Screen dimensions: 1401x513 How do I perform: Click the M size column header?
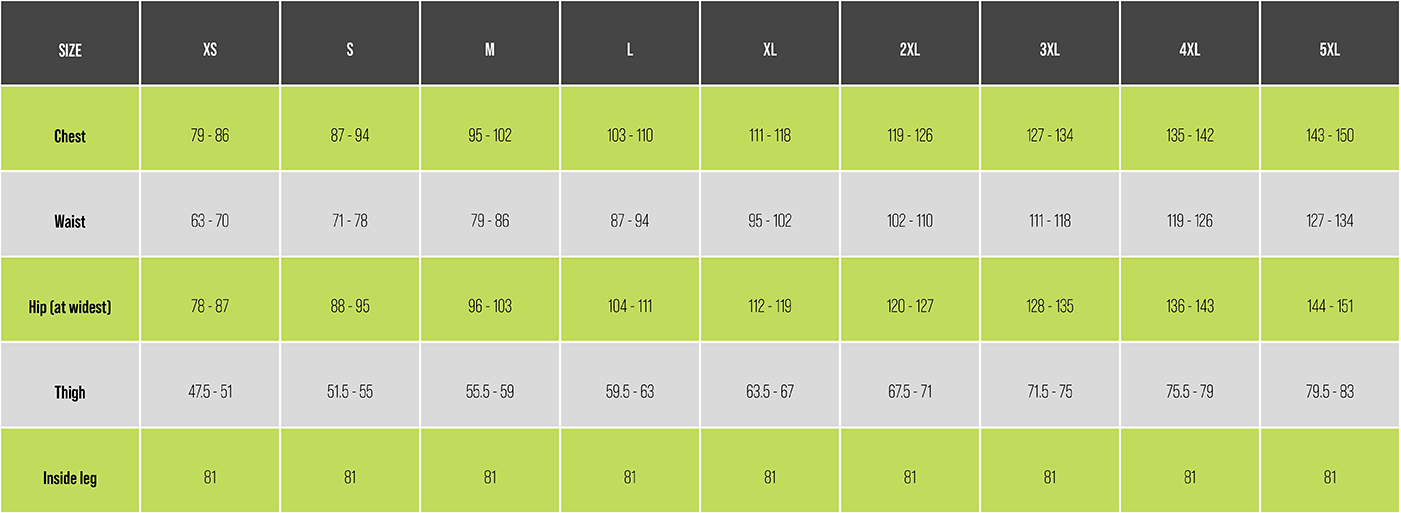[x=490, y=50]
